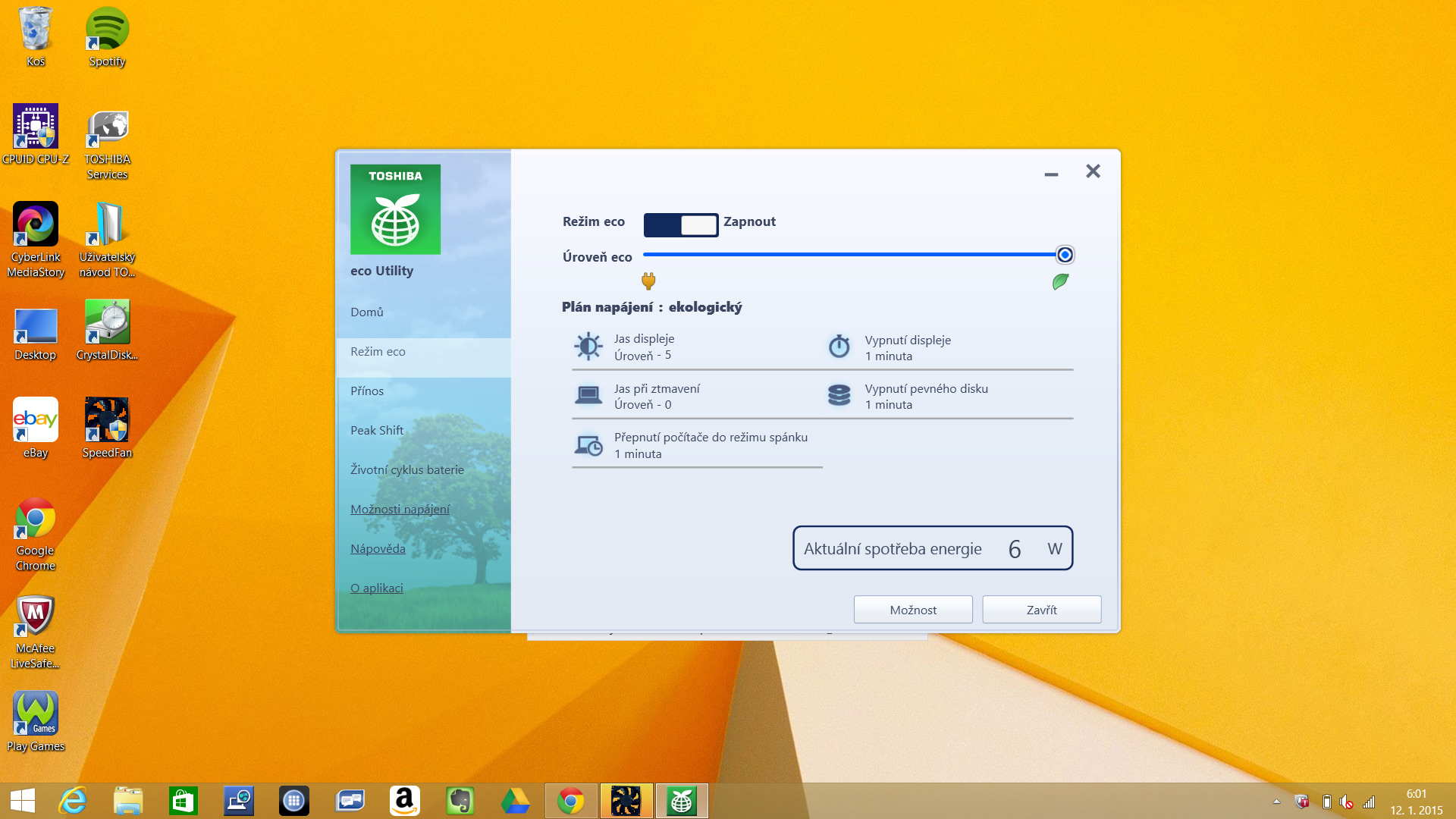Screen dimensions: 1456x819
Task: Click the Úroveň eco slider handle
Action: tap(1065, 255)
